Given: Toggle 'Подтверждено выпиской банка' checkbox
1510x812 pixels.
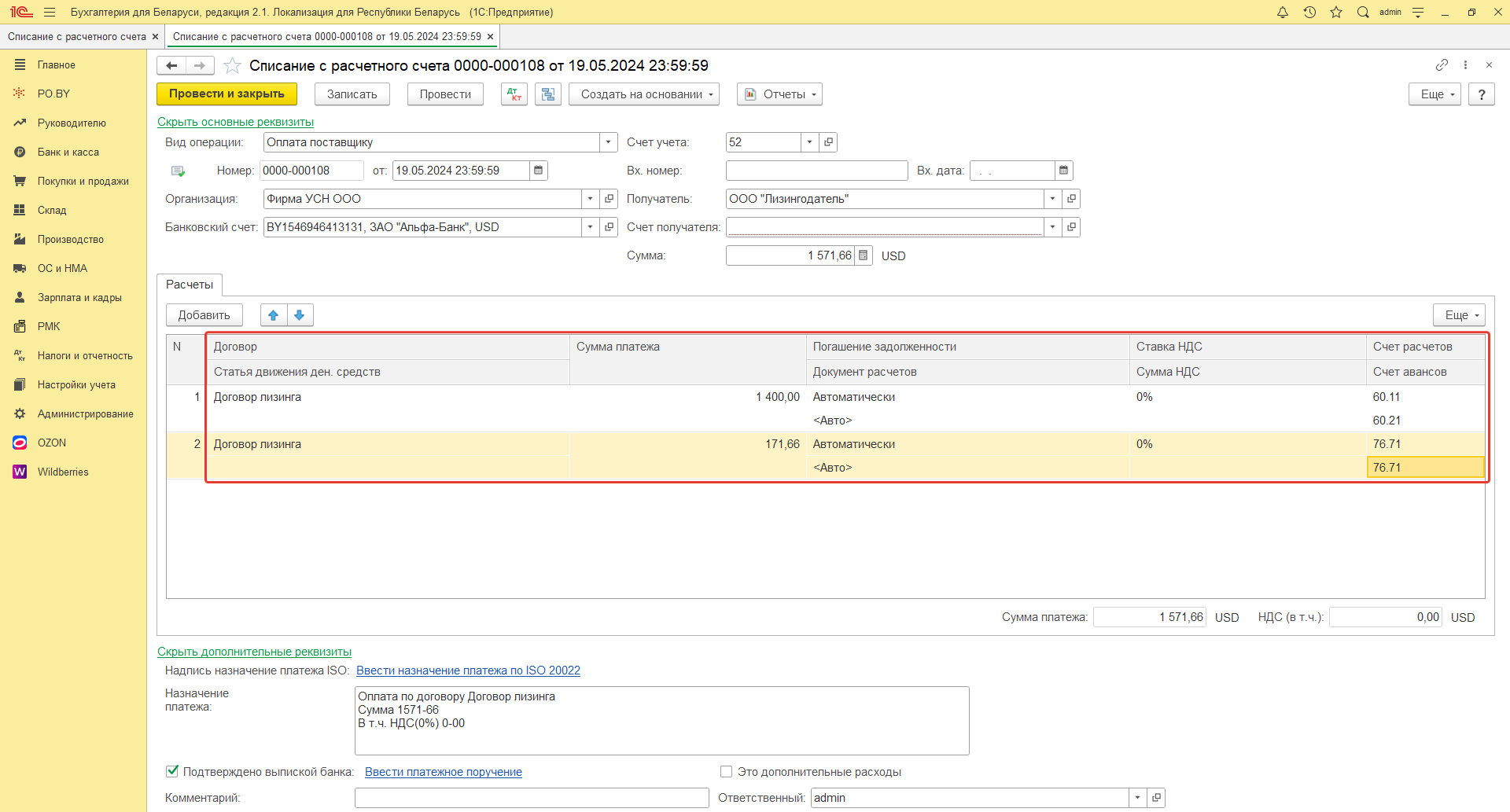Looking at the screenshot, I should click(172, 771).
